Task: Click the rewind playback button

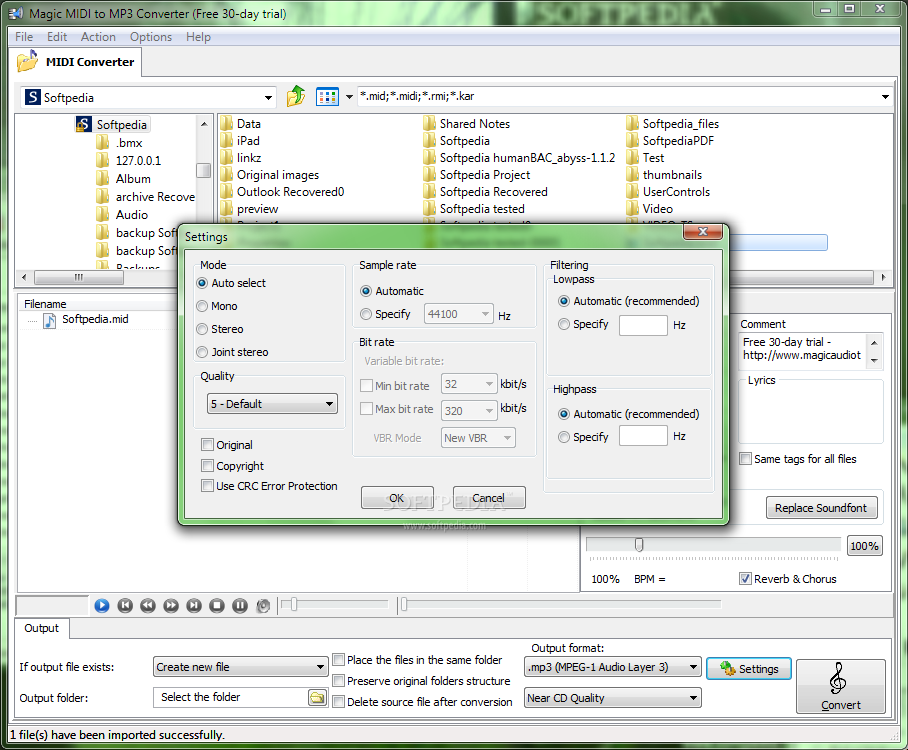Action: click(148, 606)
